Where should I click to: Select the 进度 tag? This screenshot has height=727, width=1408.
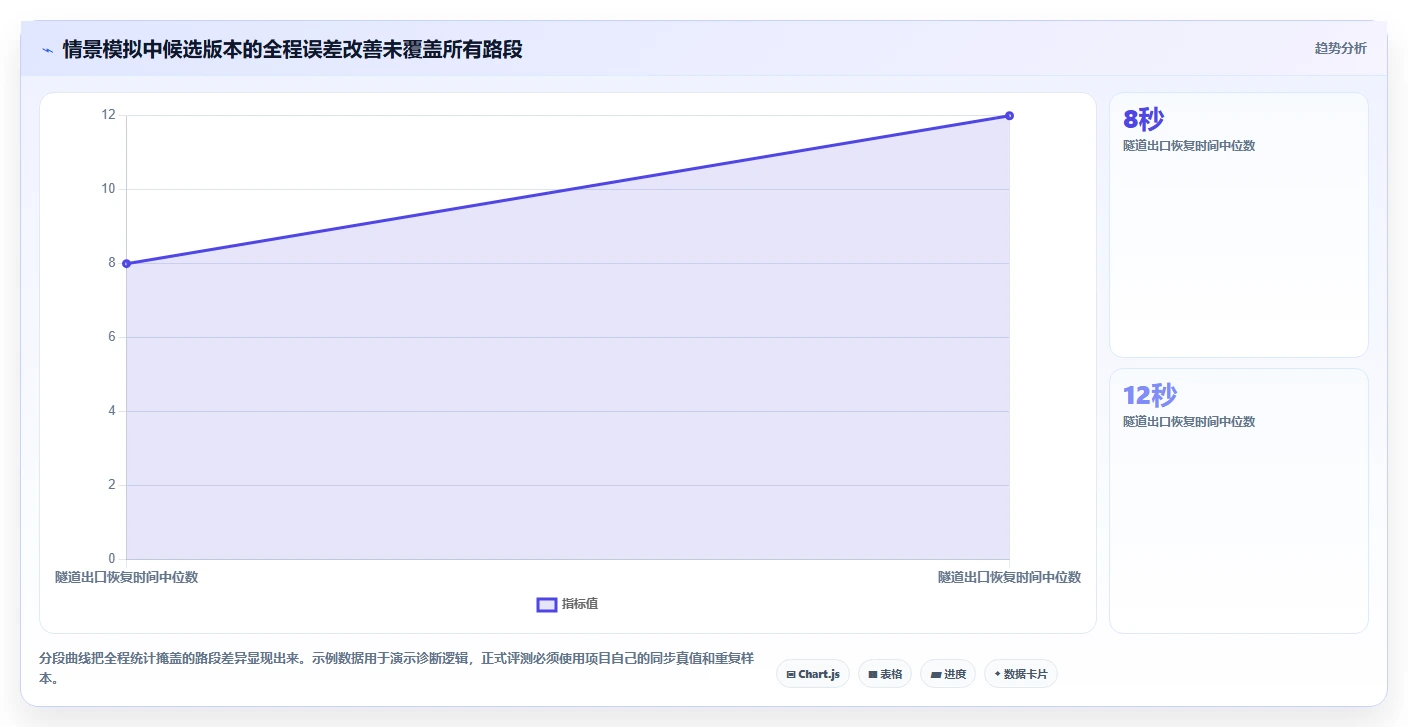point(948,674)
